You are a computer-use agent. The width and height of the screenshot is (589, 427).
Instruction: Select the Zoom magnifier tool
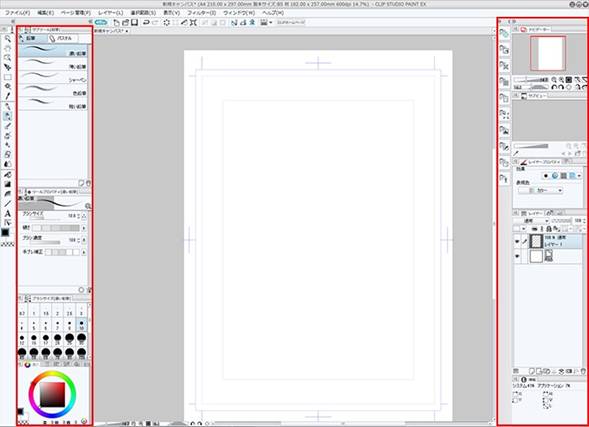(8, 39)
